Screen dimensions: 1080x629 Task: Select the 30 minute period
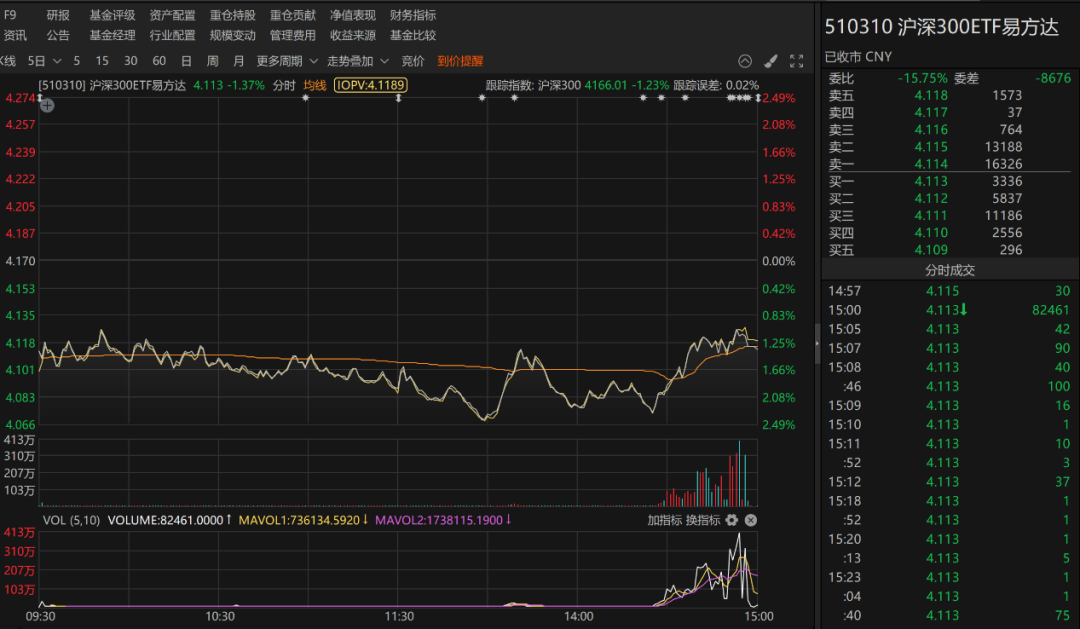pyautogui.click(x=130, y=61)
